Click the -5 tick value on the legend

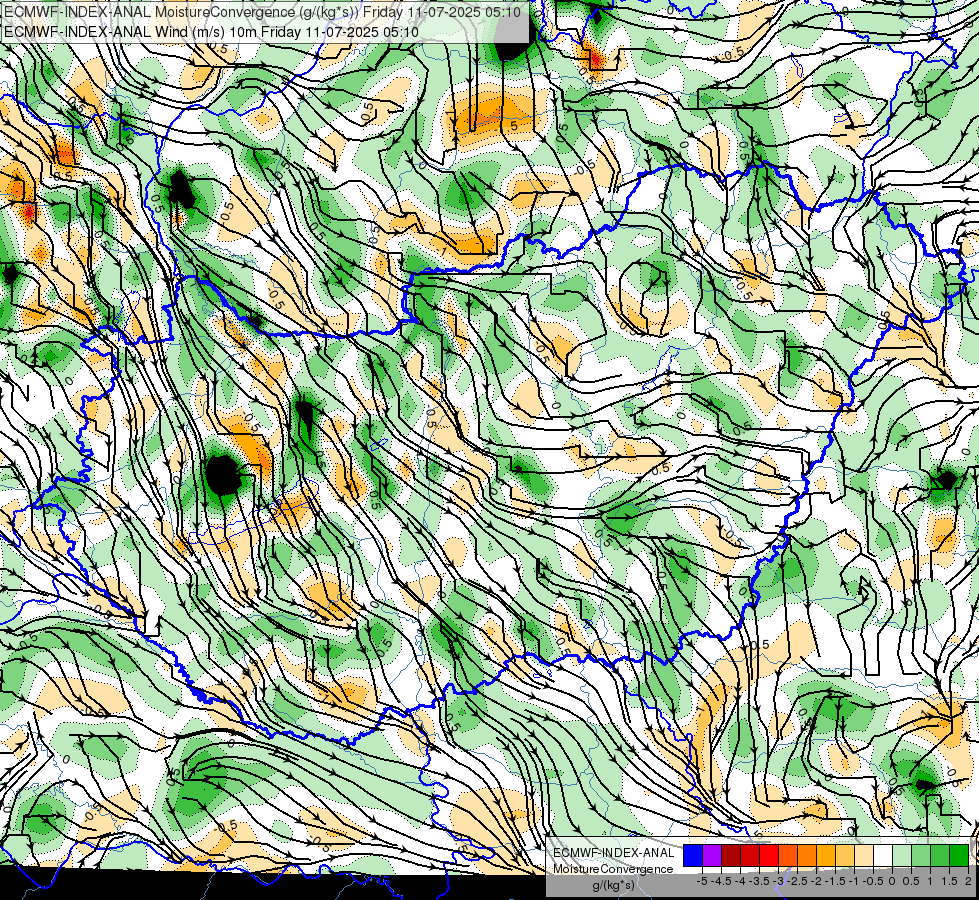tap(702, 881)
